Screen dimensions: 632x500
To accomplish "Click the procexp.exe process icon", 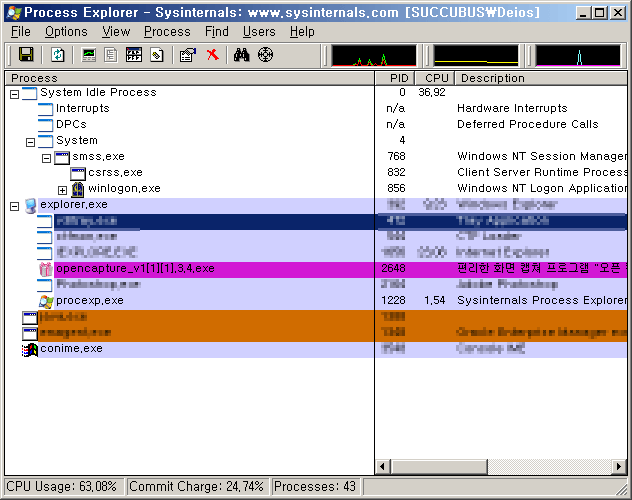I will [x=46, y=301].
